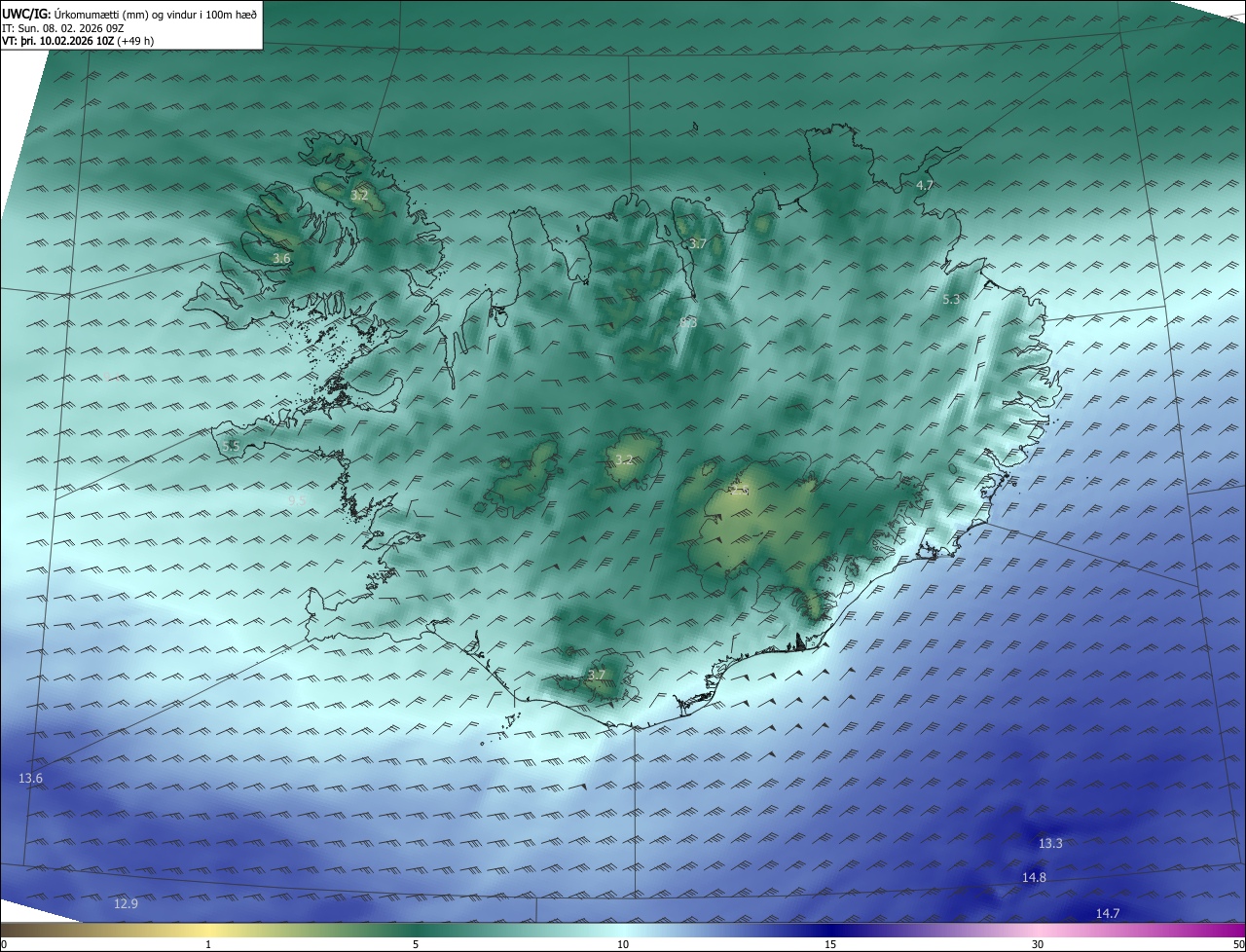The width and height of the screenshot is (1246, 952).
Task: Click the 'VT: þri. 10.02.2026 10Z (+49 h)' line
Action: tap(78, 41)
